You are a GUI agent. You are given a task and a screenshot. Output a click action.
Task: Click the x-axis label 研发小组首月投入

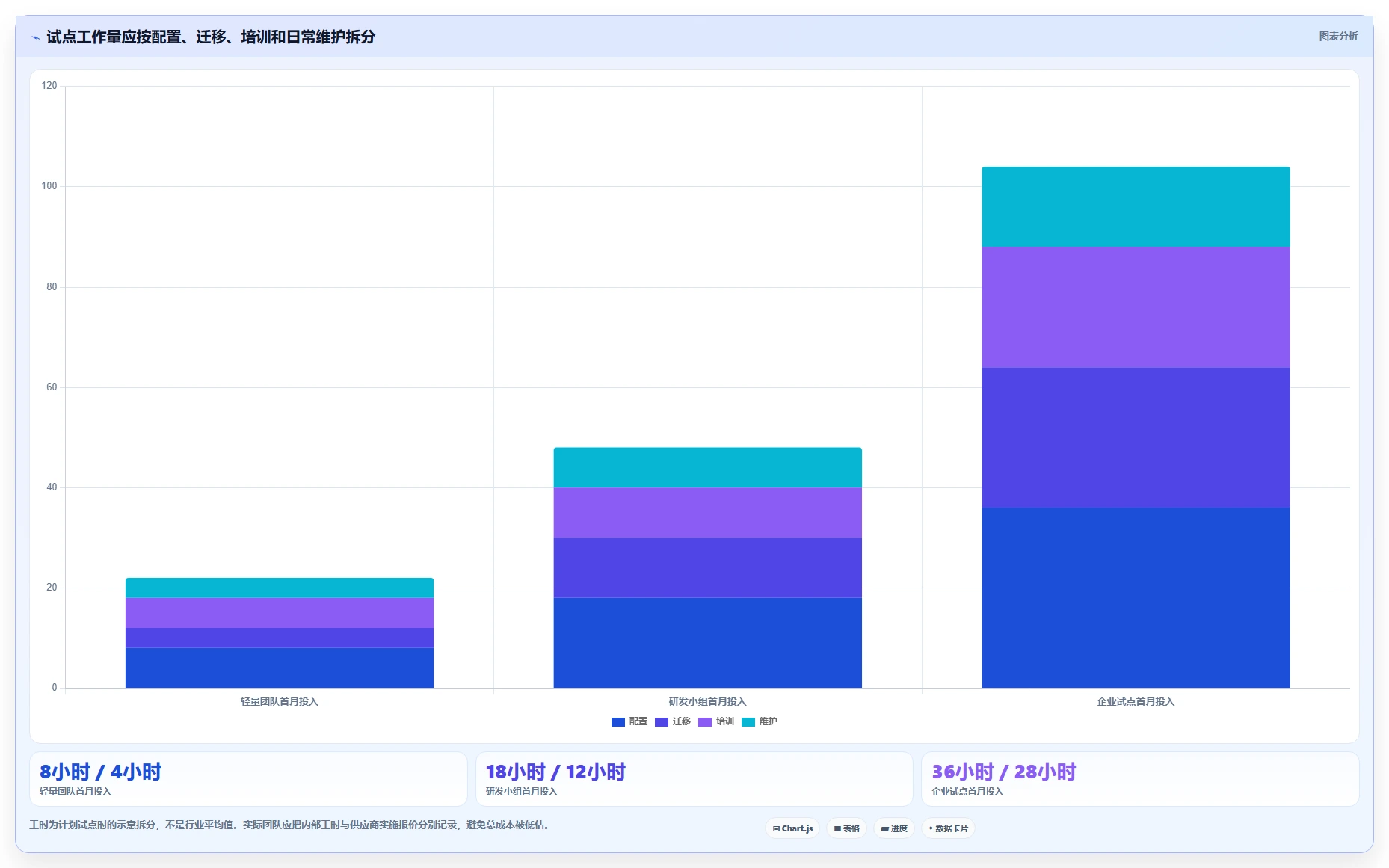click(x=707, y=701)
